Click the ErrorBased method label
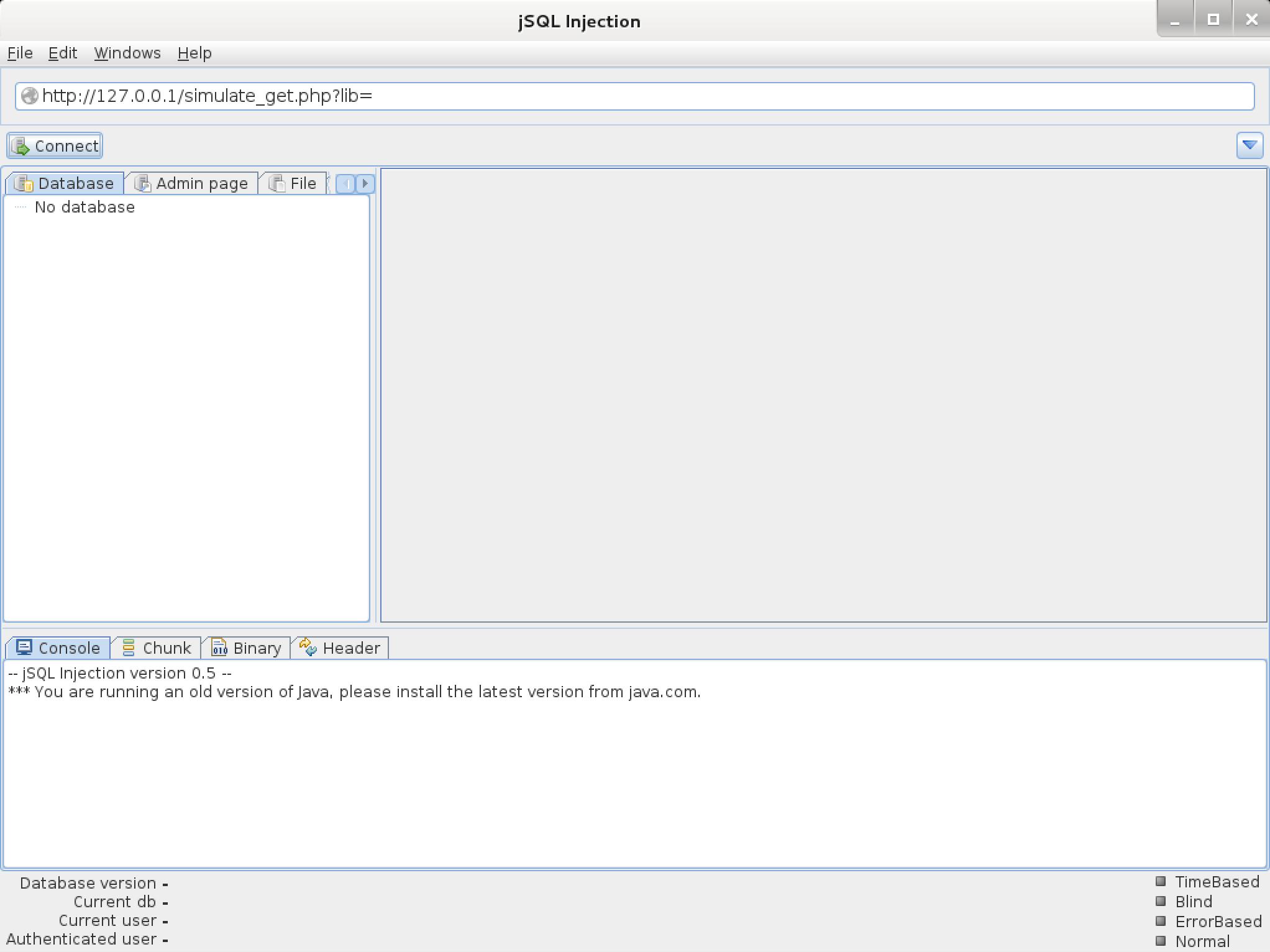The width and height of the screenshot is (1270, 952). click(x=1218, y=922)
